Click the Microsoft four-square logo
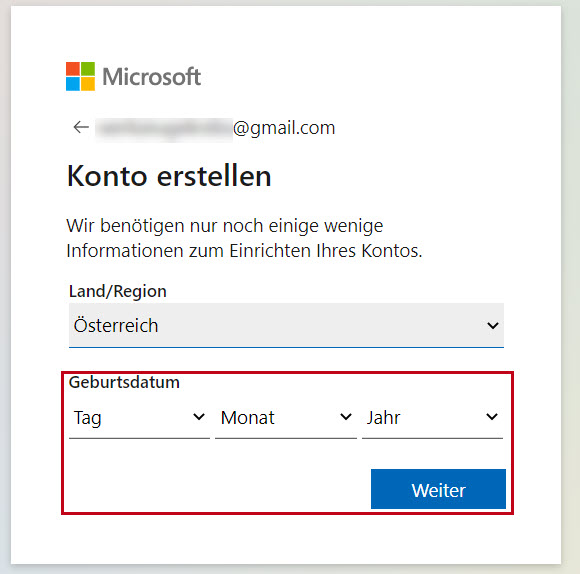The image size is (580, 574). click(80, 77)
